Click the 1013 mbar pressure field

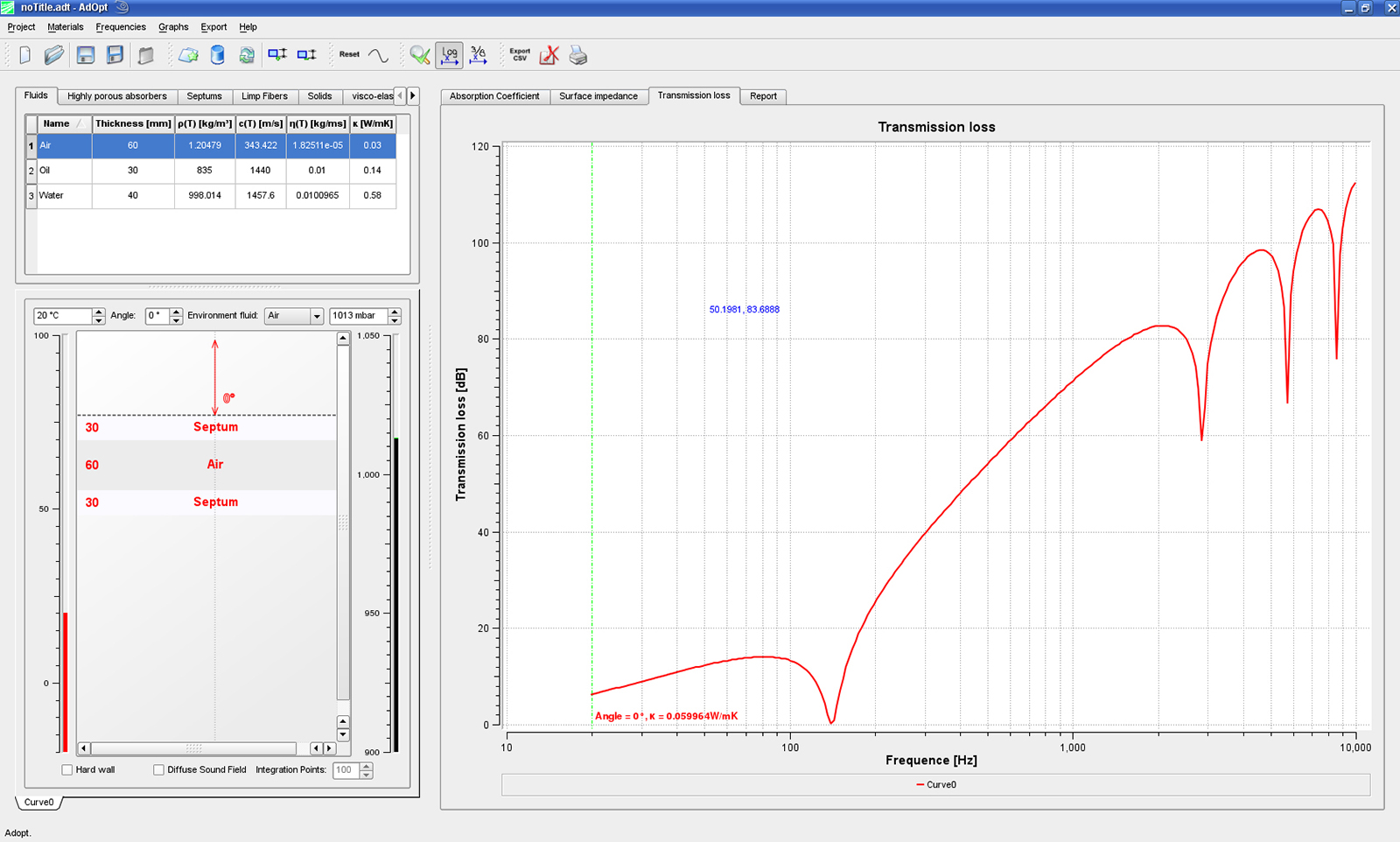point(359,315)
